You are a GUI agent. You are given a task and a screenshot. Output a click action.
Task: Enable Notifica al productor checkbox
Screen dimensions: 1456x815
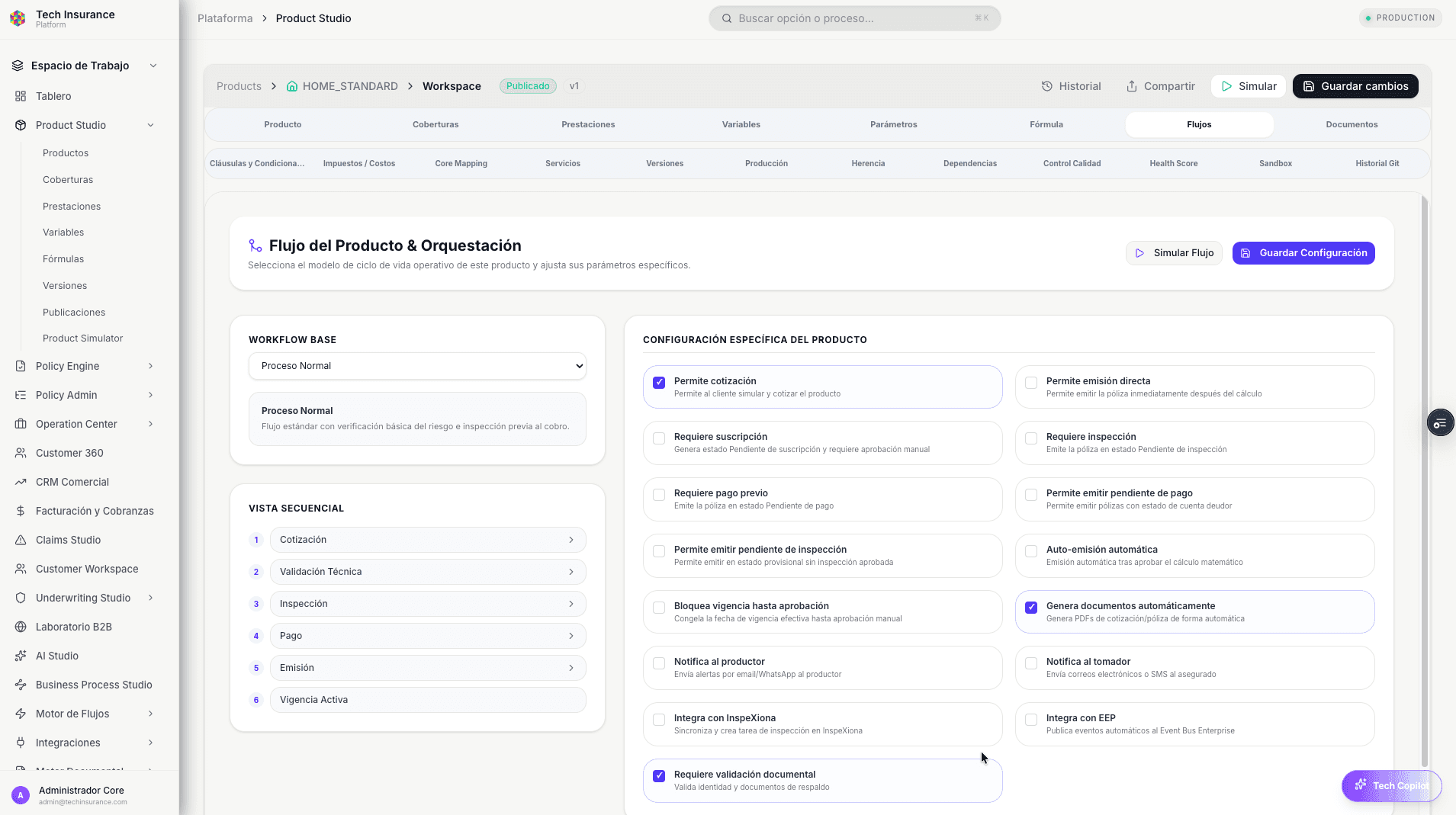pyautogui.click(x=659, y=663)
